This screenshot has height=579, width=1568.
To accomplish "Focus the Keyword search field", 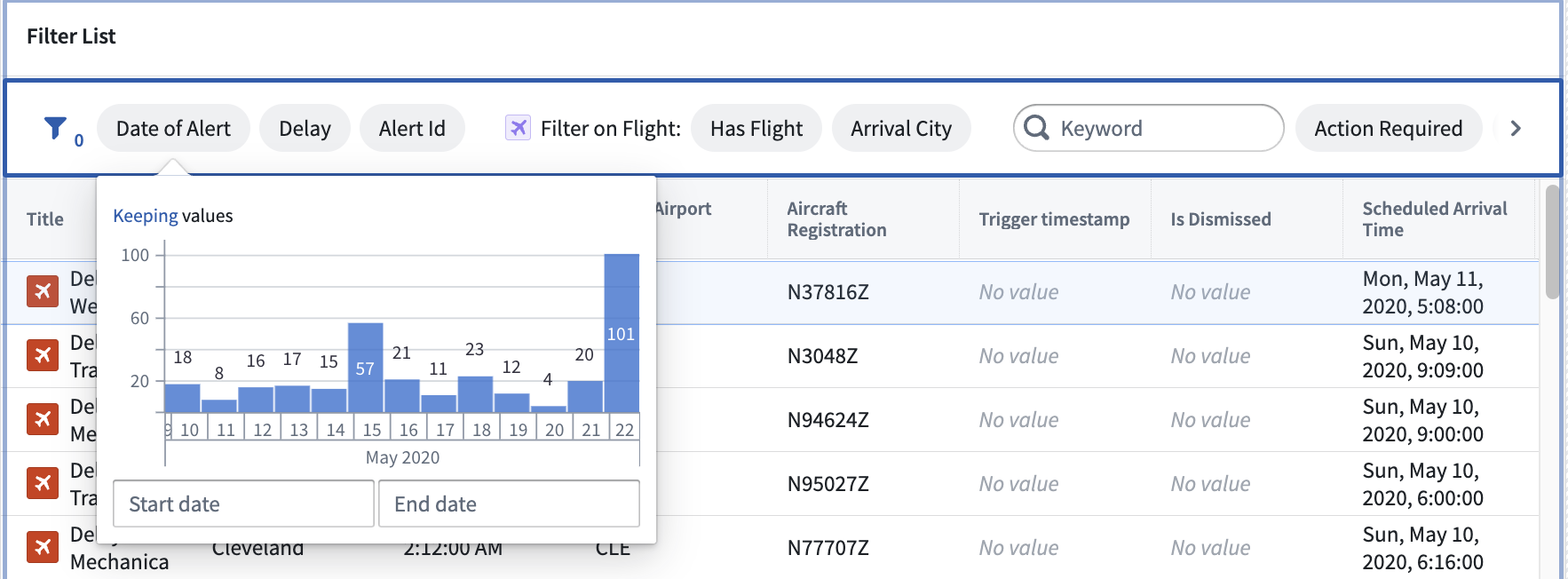I will 1148,128.
